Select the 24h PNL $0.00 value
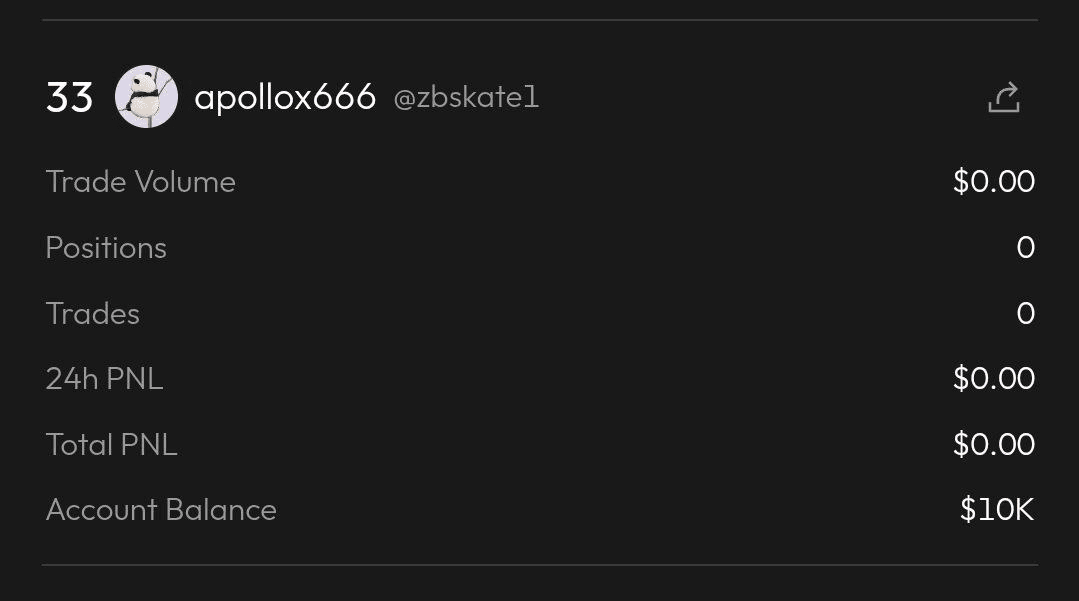Viewport: 1079px width, 601px height. [993, 379]
